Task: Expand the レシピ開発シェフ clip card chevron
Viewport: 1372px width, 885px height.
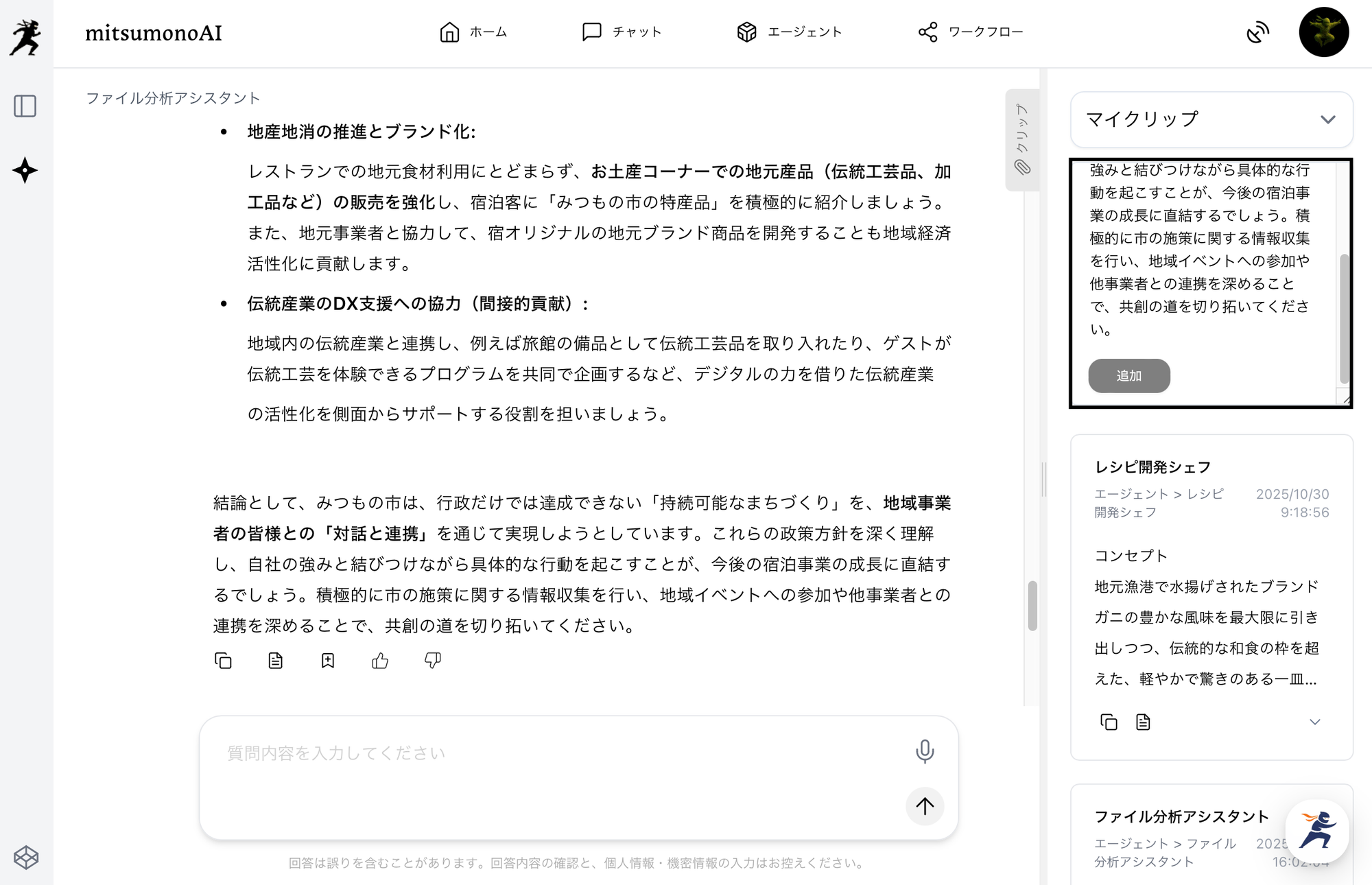Action: [1314, 722]
